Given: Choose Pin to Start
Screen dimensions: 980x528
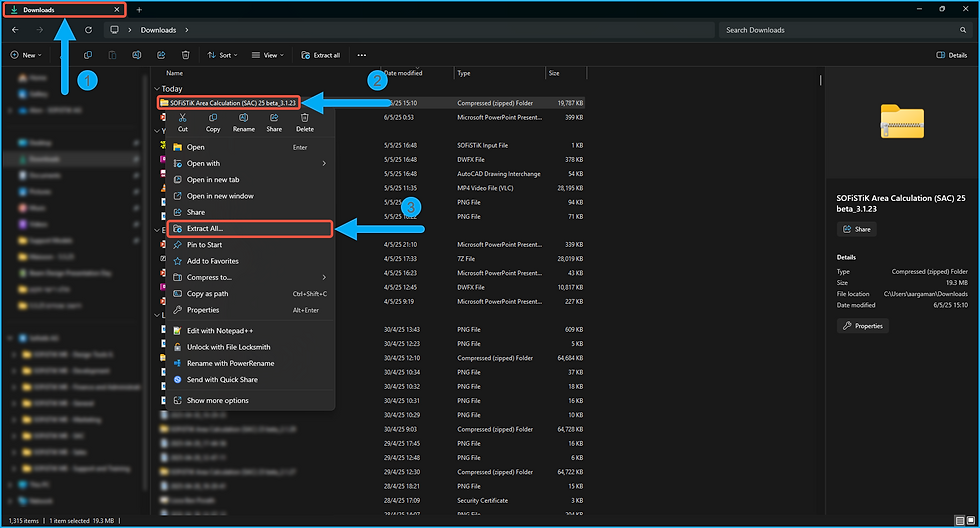Looking at the screenshot, I should 251,245.
